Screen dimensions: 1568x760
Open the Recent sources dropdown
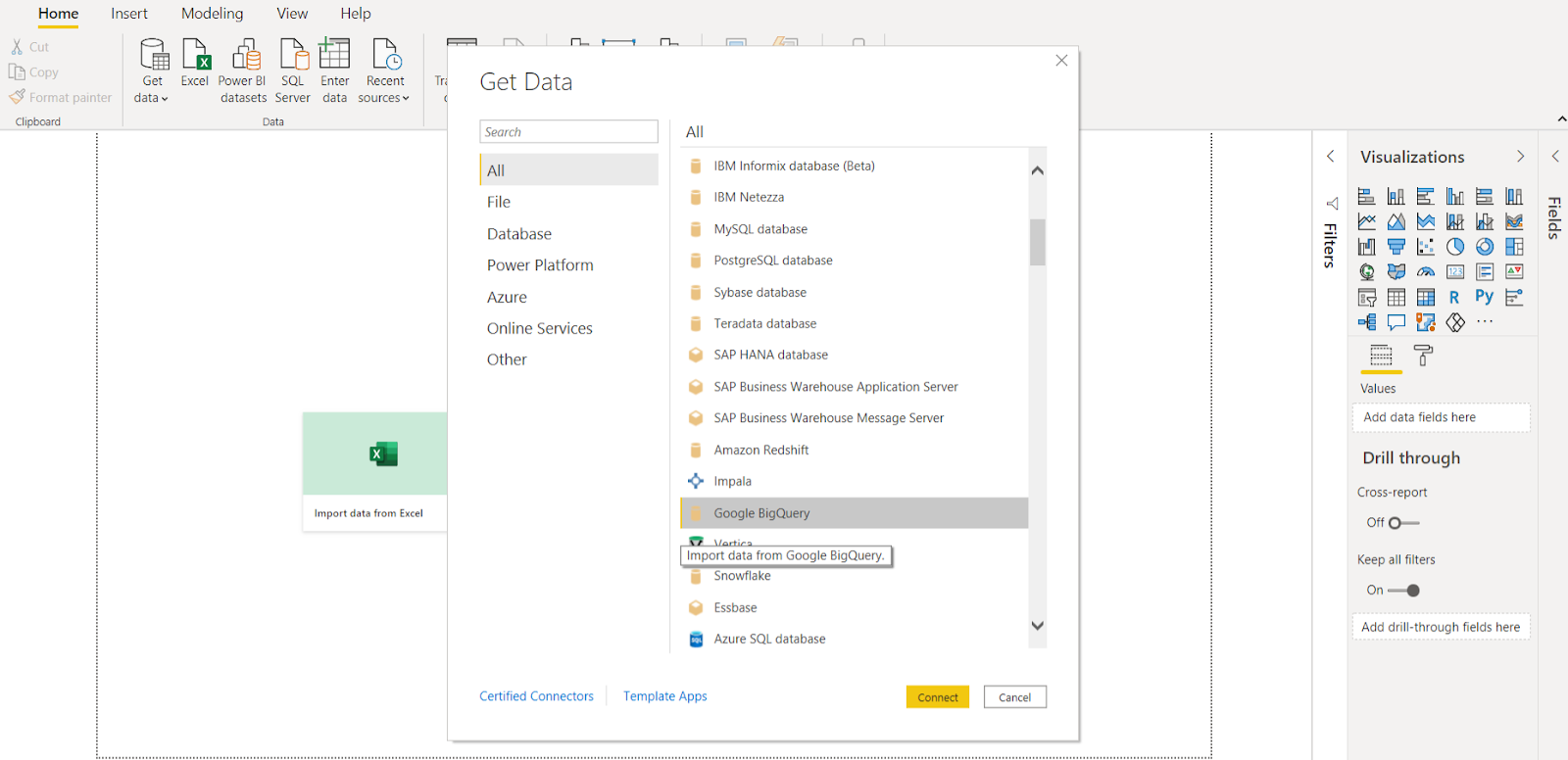(x=384, y=71)
